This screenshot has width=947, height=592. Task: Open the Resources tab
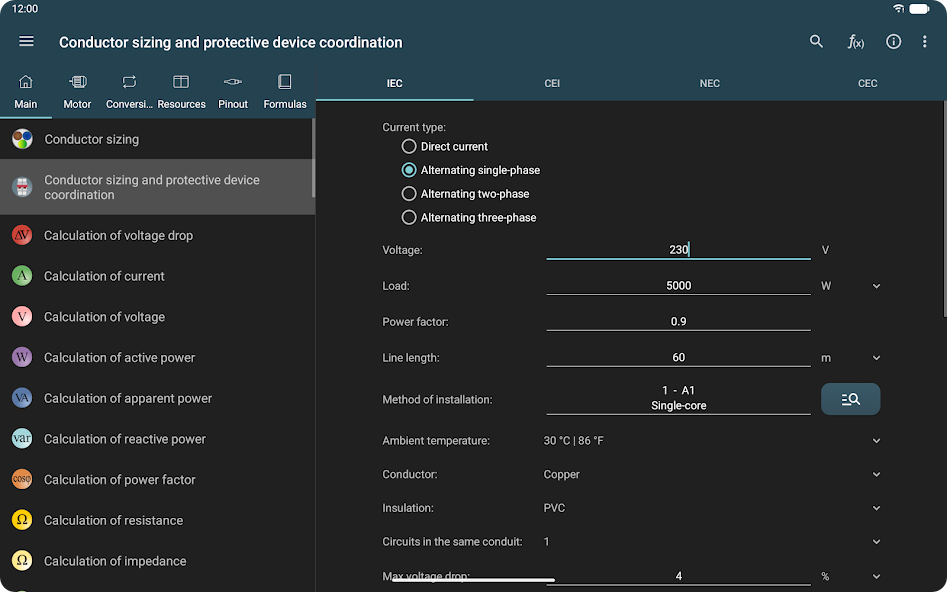[181, 92]
